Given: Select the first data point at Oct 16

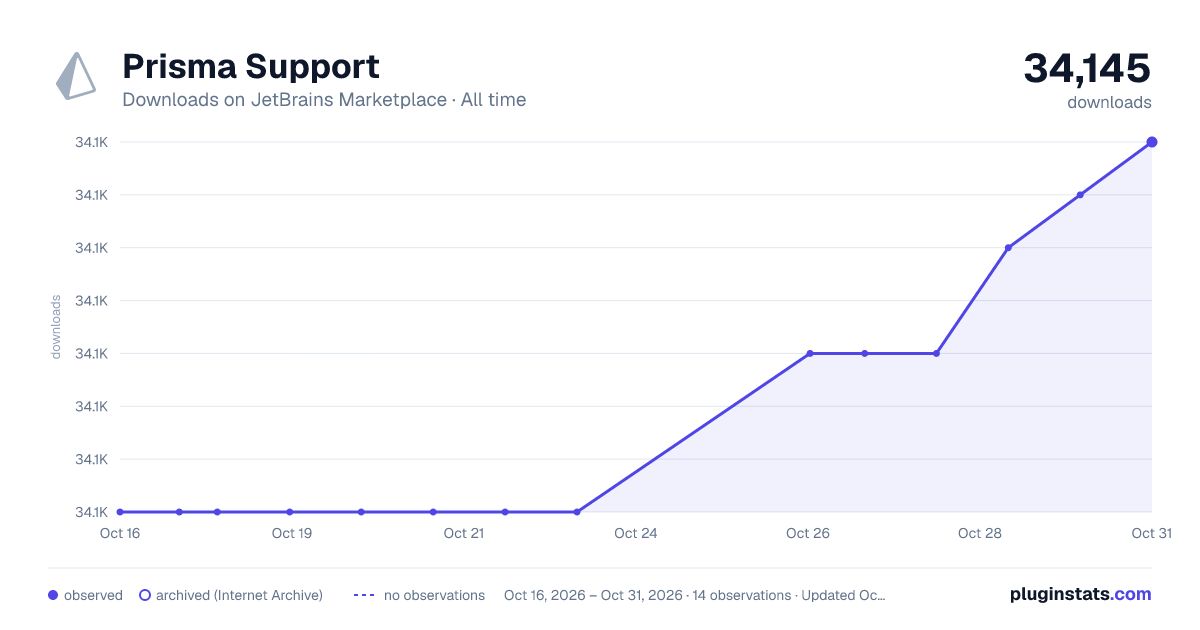Looking at the screenshot, I should 120,512.
